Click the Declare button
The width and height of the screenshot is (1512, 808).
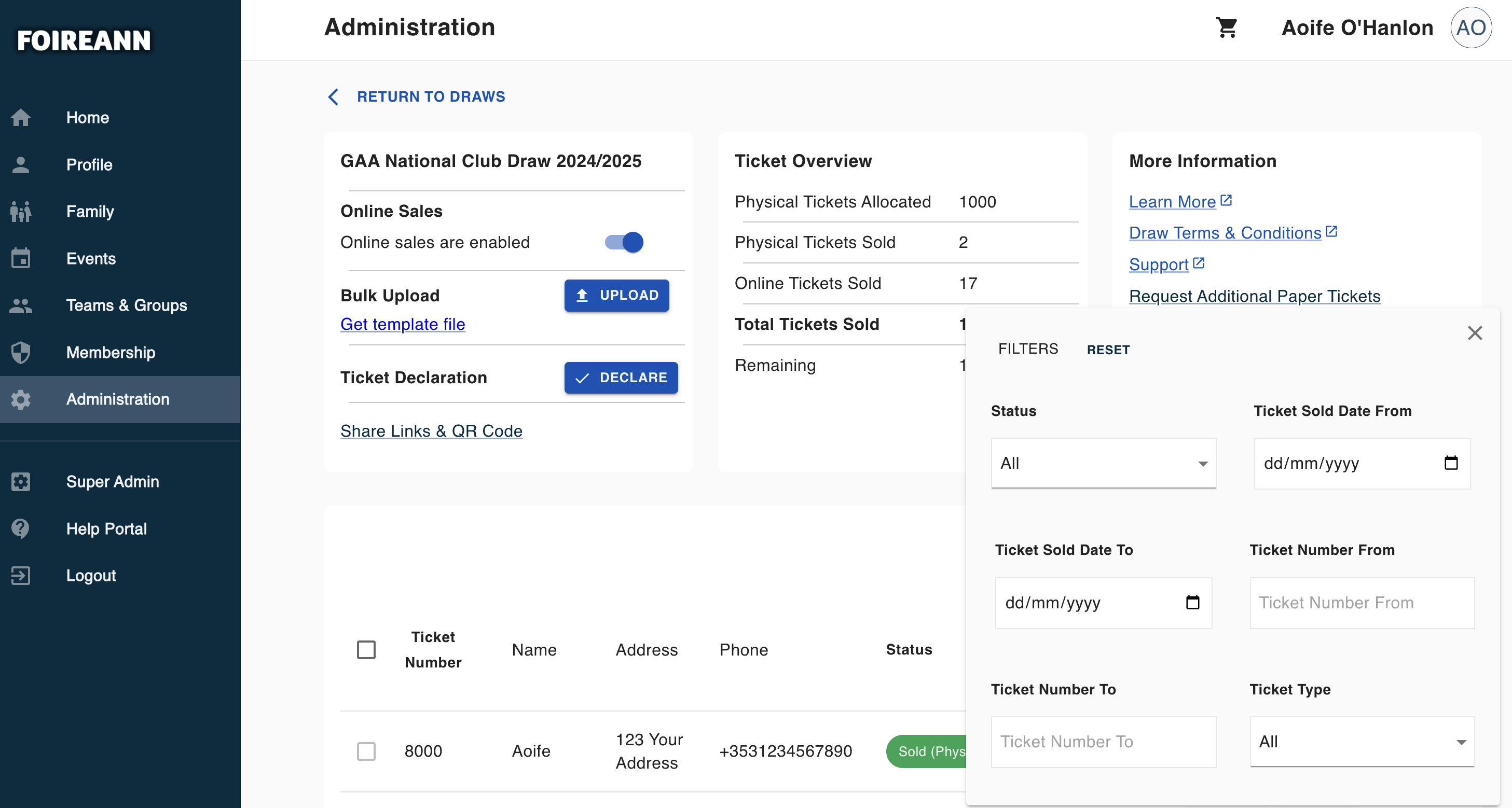tap(621, 378)
